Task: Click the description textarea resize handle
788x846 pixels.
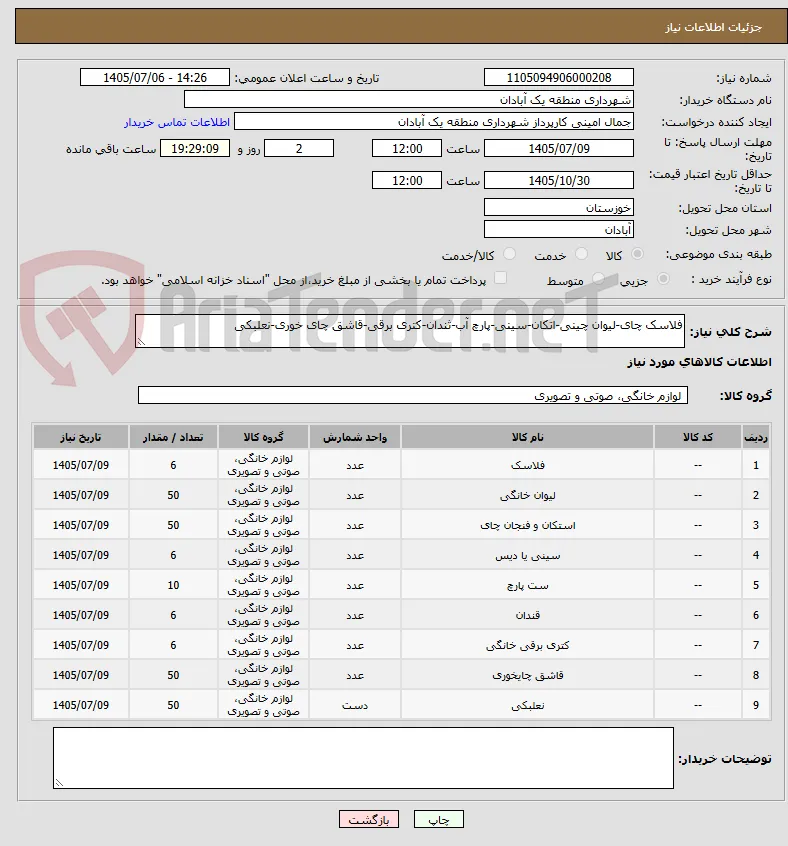Action: 141,342
